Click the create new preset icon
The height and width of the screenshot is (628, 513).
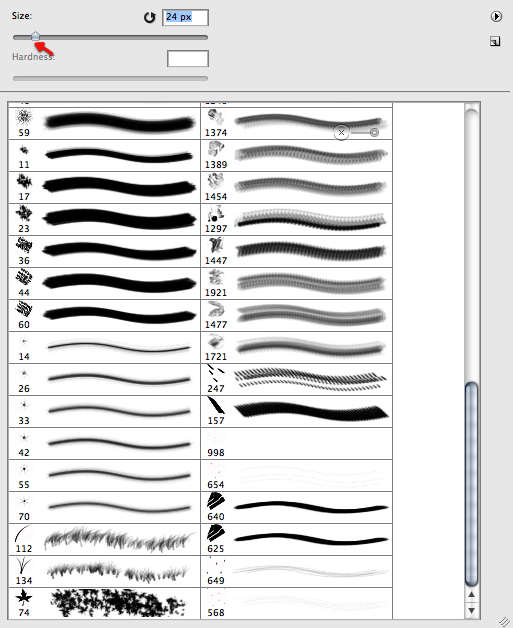click(495, 41)
